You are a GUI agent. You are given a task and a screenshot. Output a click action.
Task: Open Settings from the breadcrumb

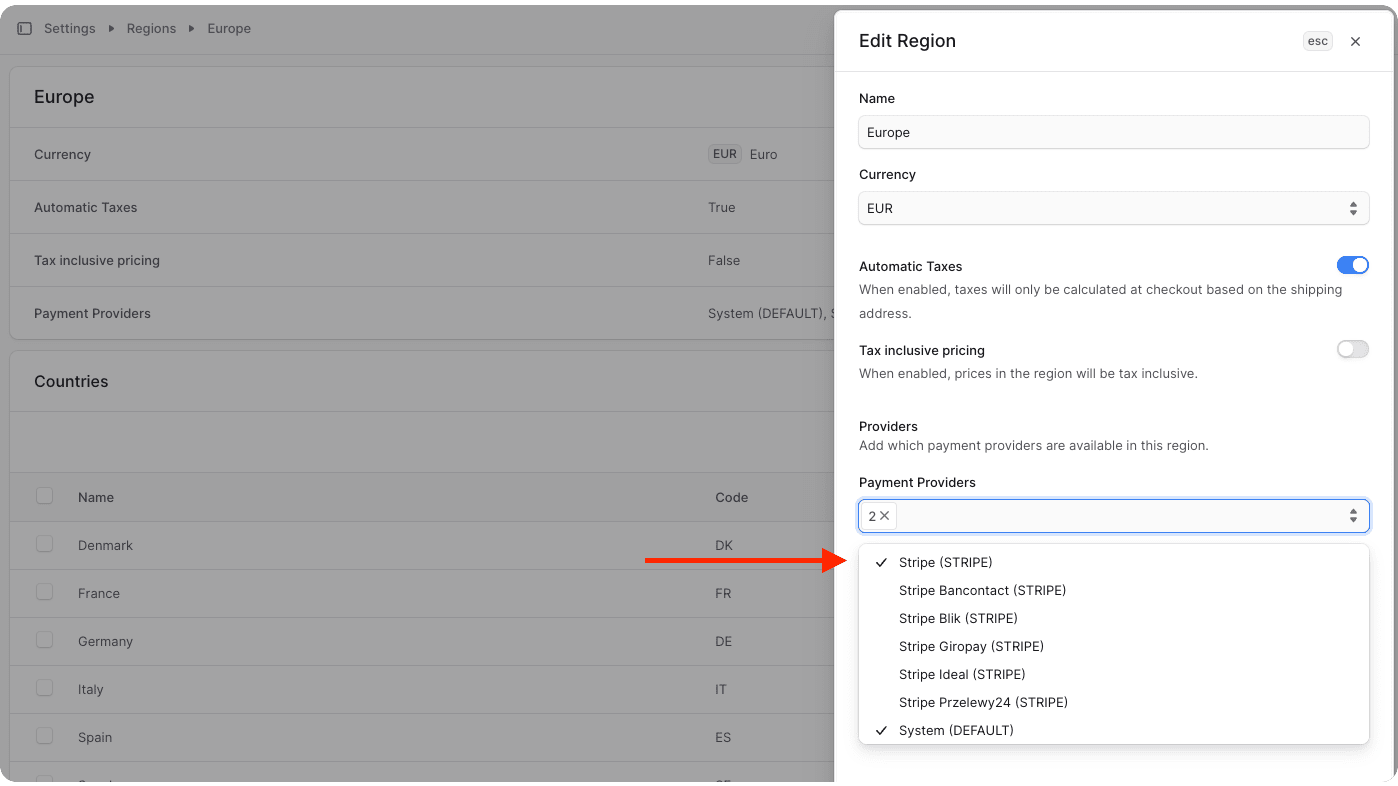[x=69, y=28]
